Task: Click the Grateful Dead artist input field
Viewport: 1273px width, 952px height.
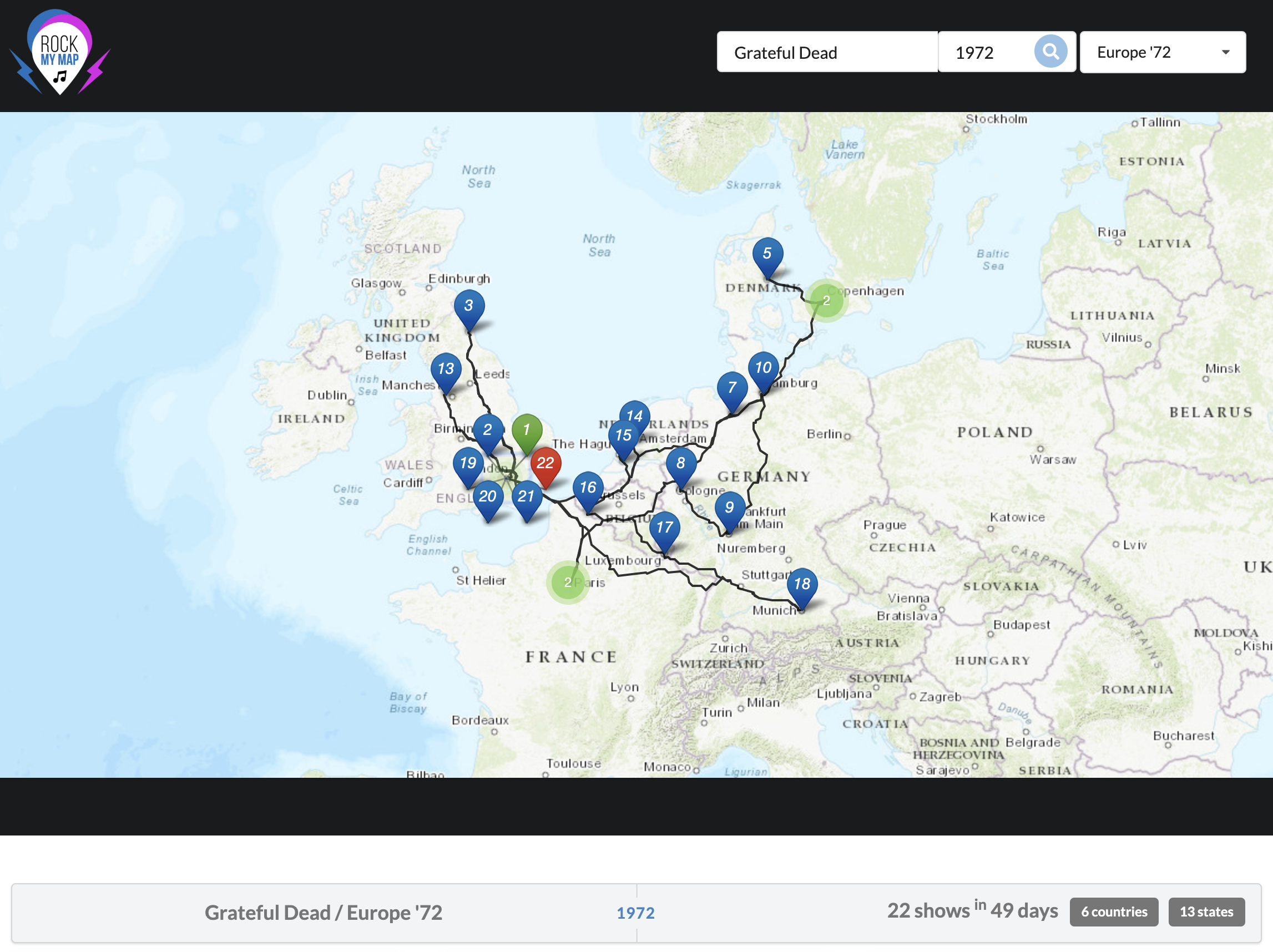Action: click(x=826, y=52)
